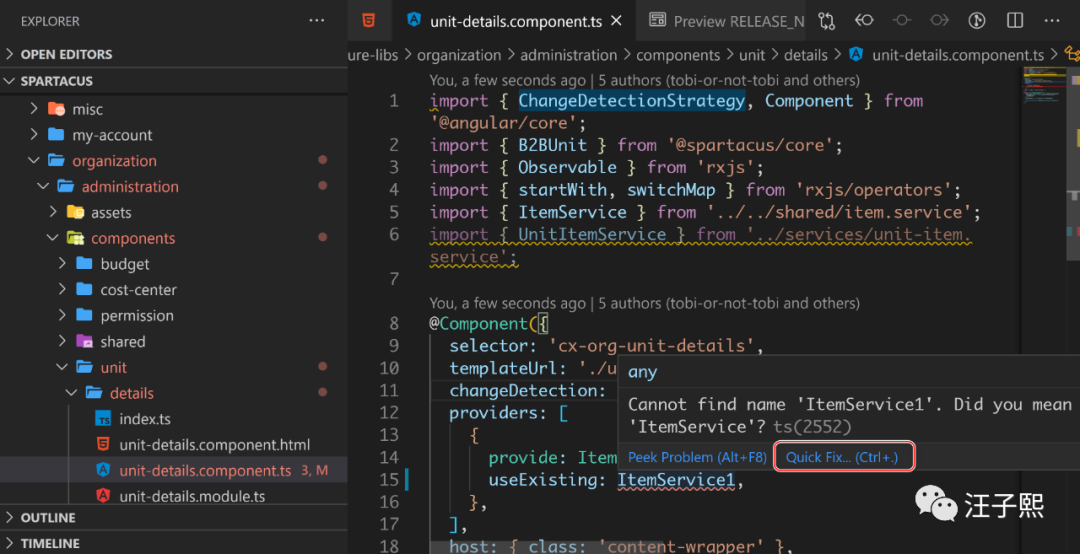Click the timeline/file history circle icon
This screenshot has height=554, width=1080.
pyautogui.click(x=901, y=21)
